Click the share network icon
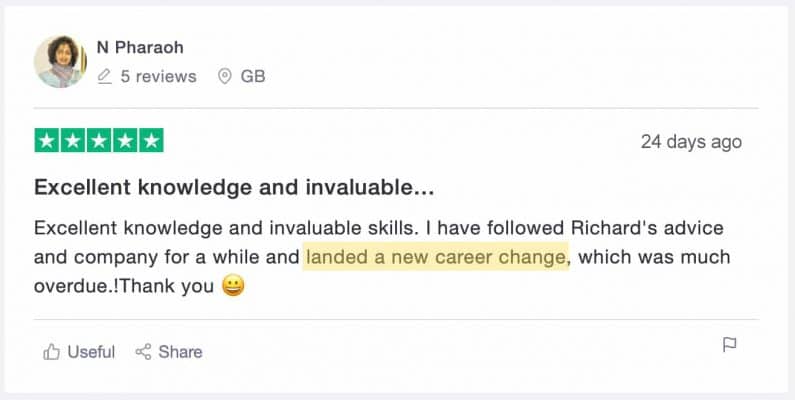Image resolution: width=795 pixels, height=400 pixels. (143, 351)
